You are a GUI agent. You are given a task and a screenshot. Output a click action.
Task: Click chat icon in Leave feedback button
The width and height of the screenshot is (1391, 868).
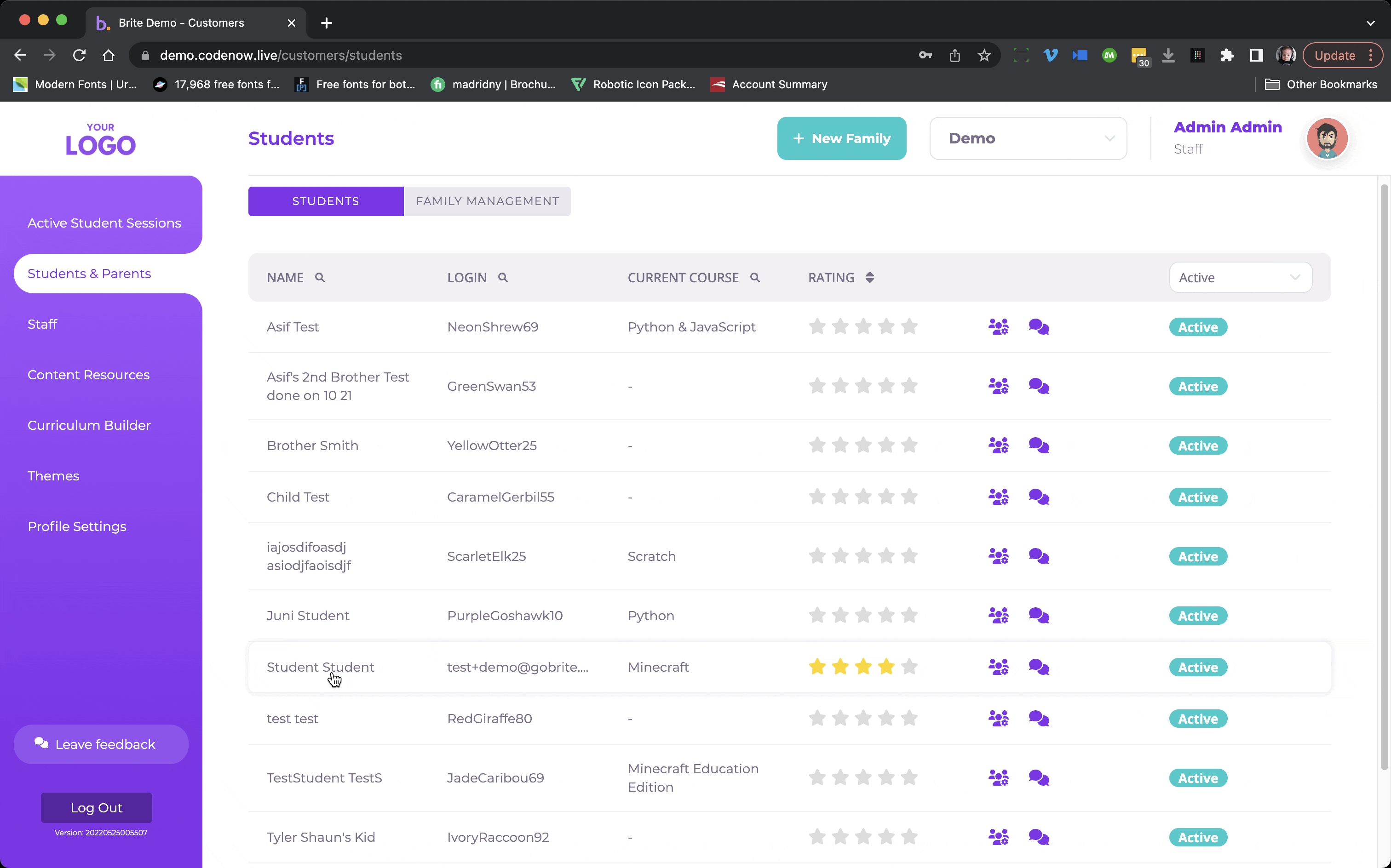point(41,743)
